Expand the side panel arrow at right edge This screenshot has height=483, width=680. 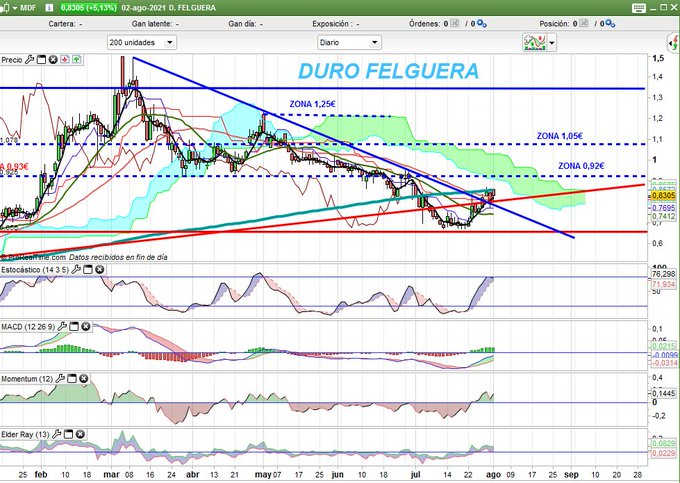coord(673,42)
